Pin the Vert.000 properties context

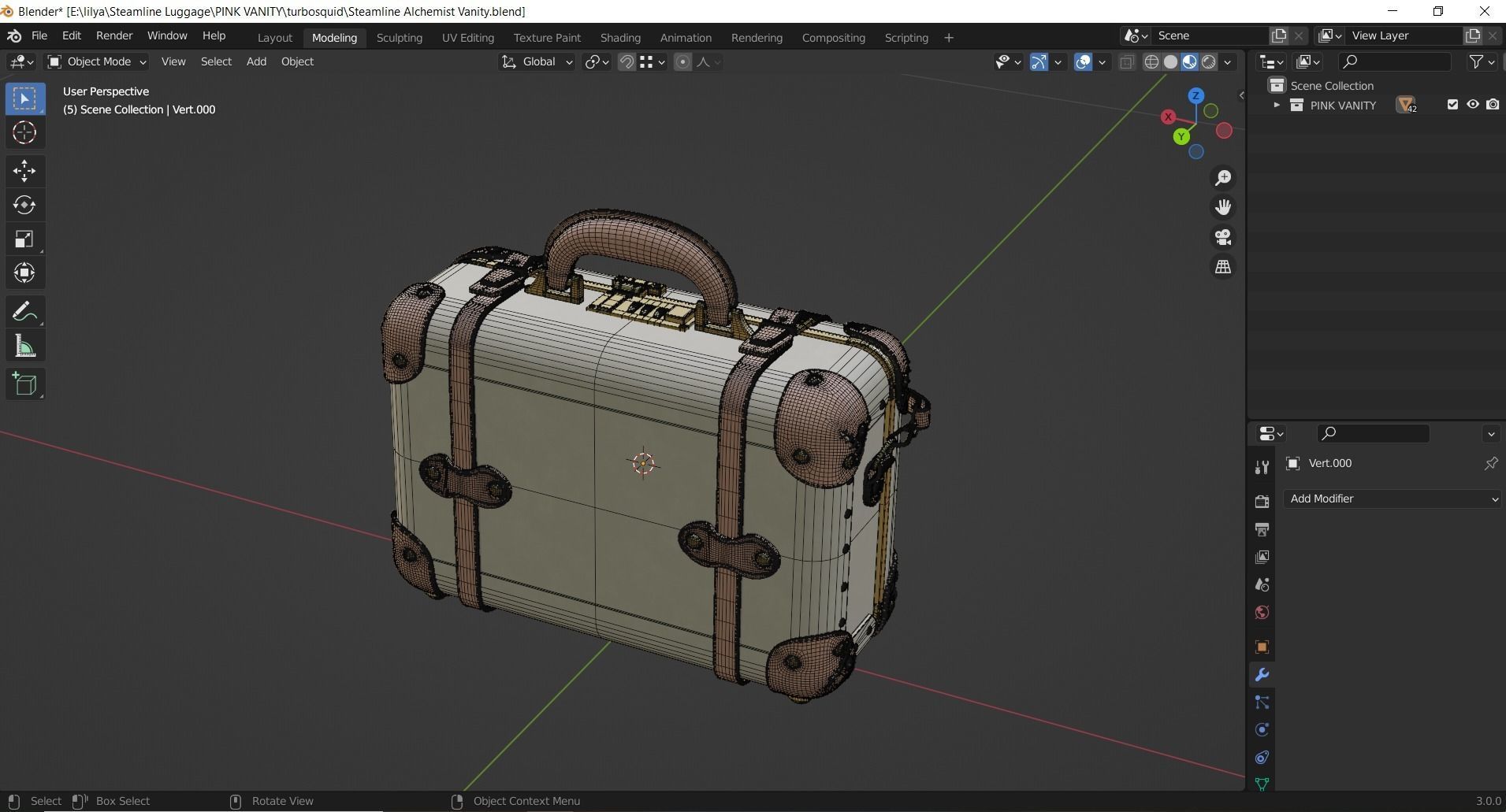click(1491, 463)
